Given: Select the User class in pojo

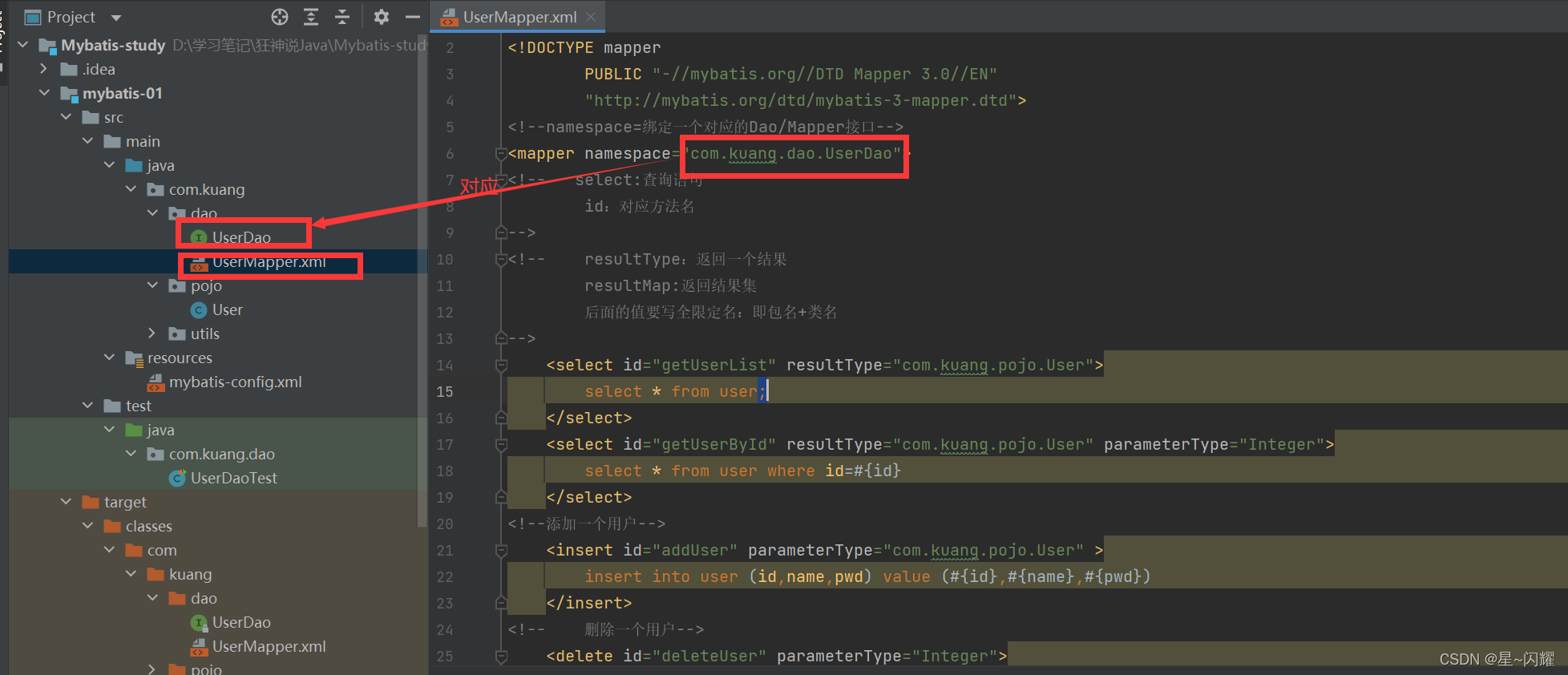Looking at the screenshot, I should [227, 309].
